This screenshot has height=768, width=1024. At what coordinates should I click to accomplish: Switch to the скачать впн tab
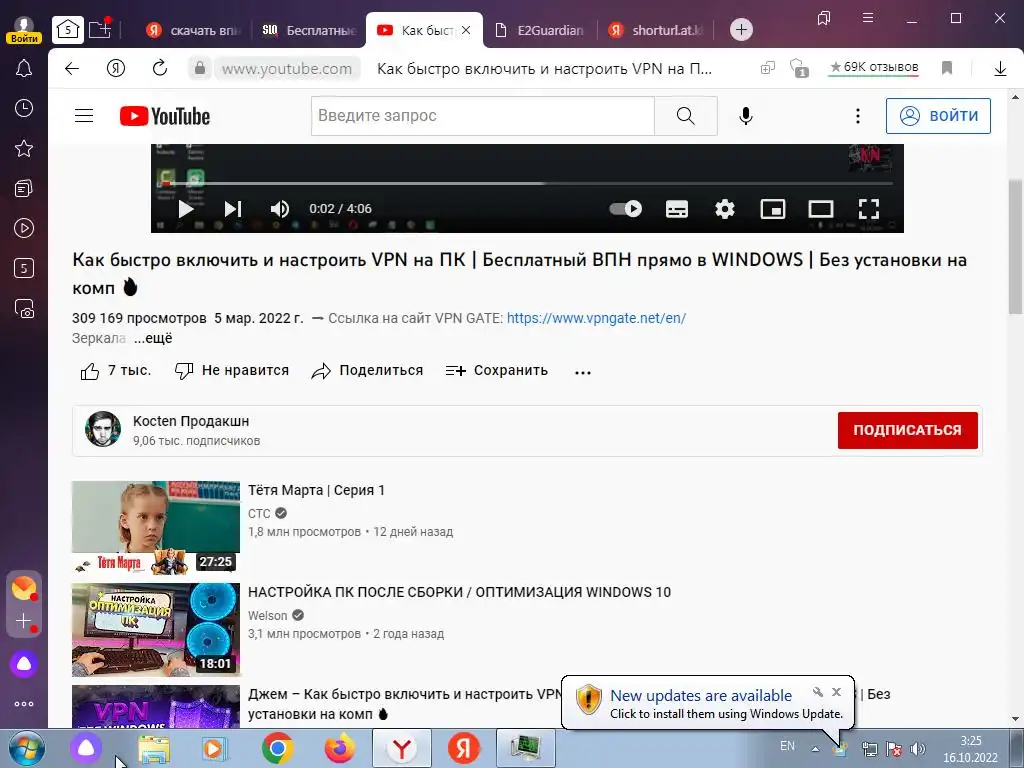[194, 30]
